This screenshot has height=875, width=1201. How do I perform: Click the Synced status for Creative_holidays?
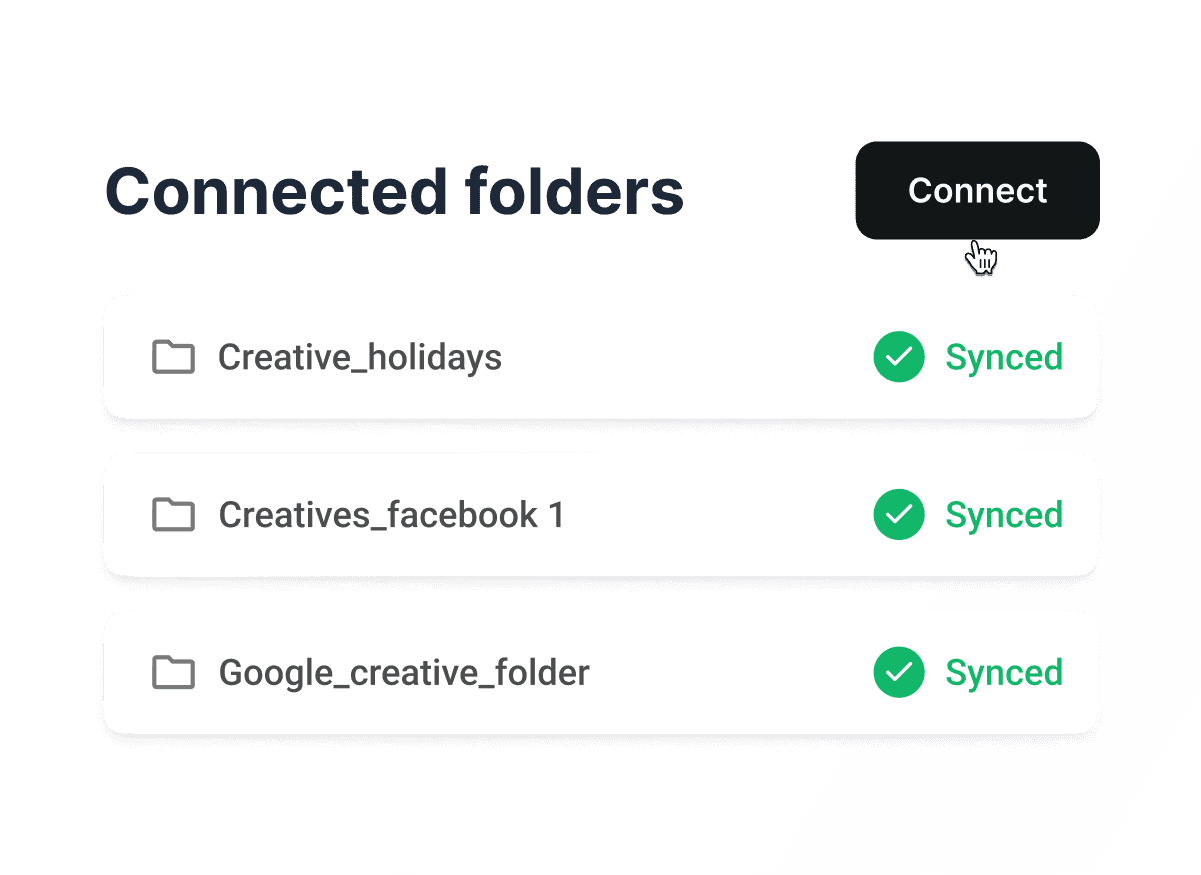(x=1004, y=357)
